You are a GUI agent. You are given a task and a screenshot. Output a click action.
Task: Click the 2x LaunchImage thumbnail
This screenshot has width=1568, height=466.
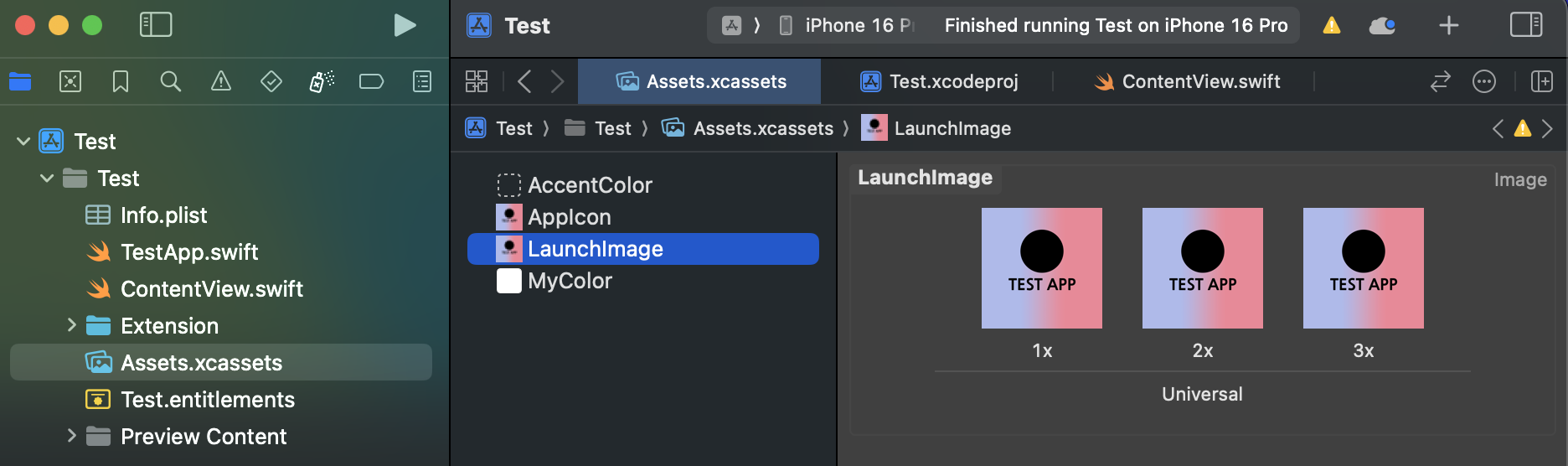pos(1202,268)
